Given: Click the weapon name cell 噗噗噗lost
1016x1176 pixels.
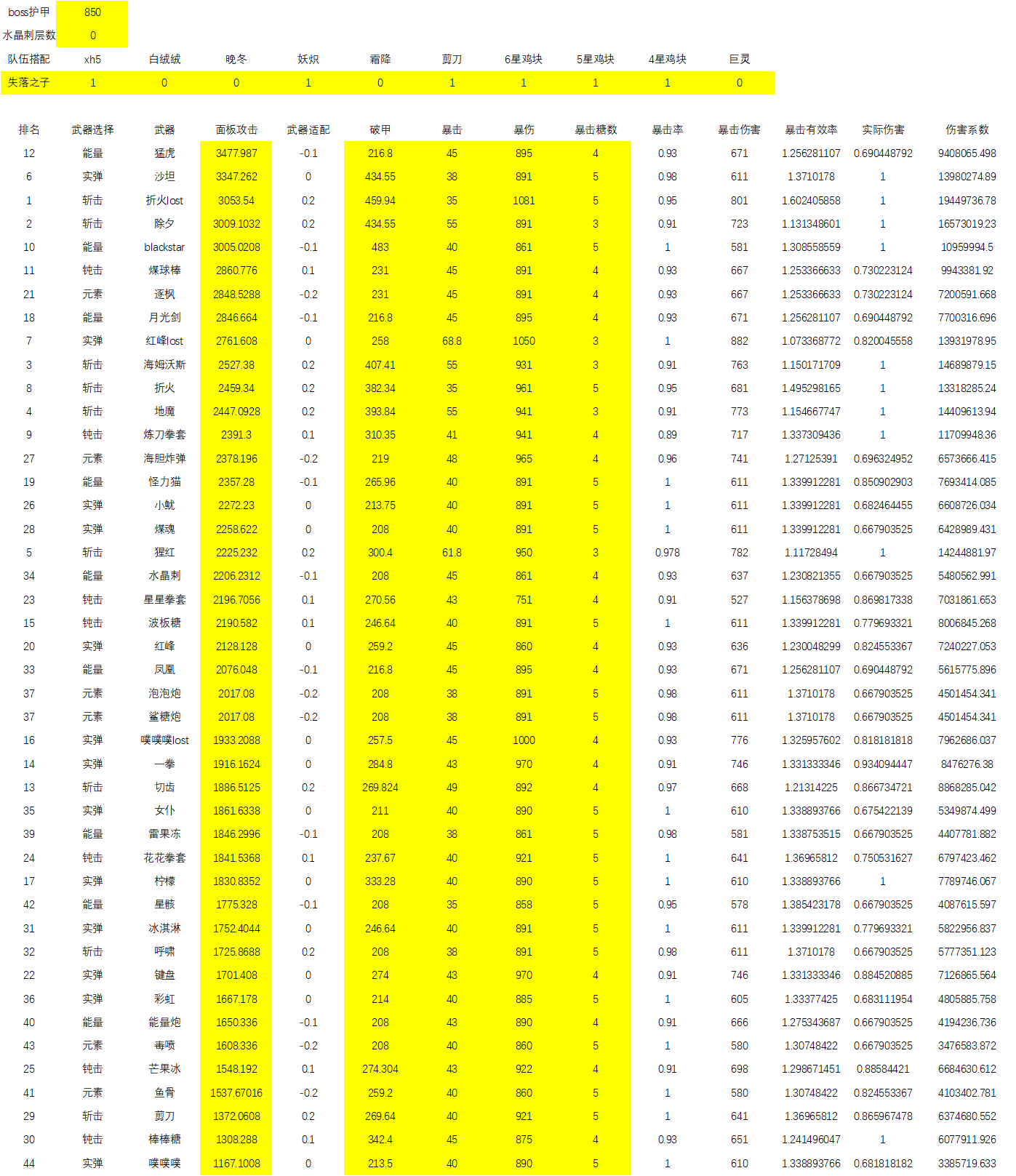Looking at the screenshot, I should pos(164,740).
